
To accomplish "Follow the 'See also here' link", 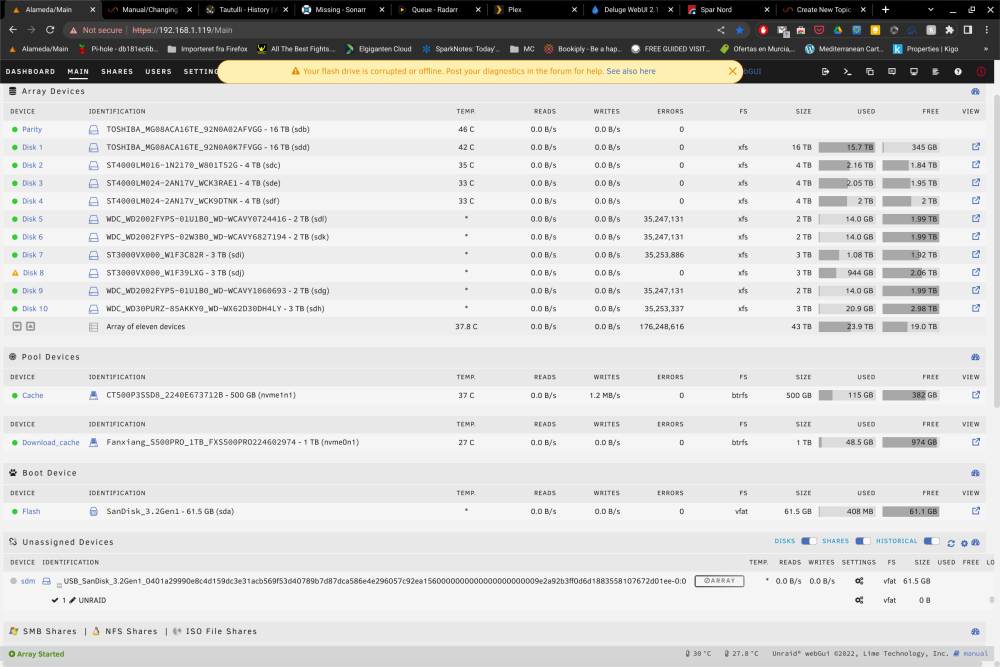I will [x=631, y=71].
